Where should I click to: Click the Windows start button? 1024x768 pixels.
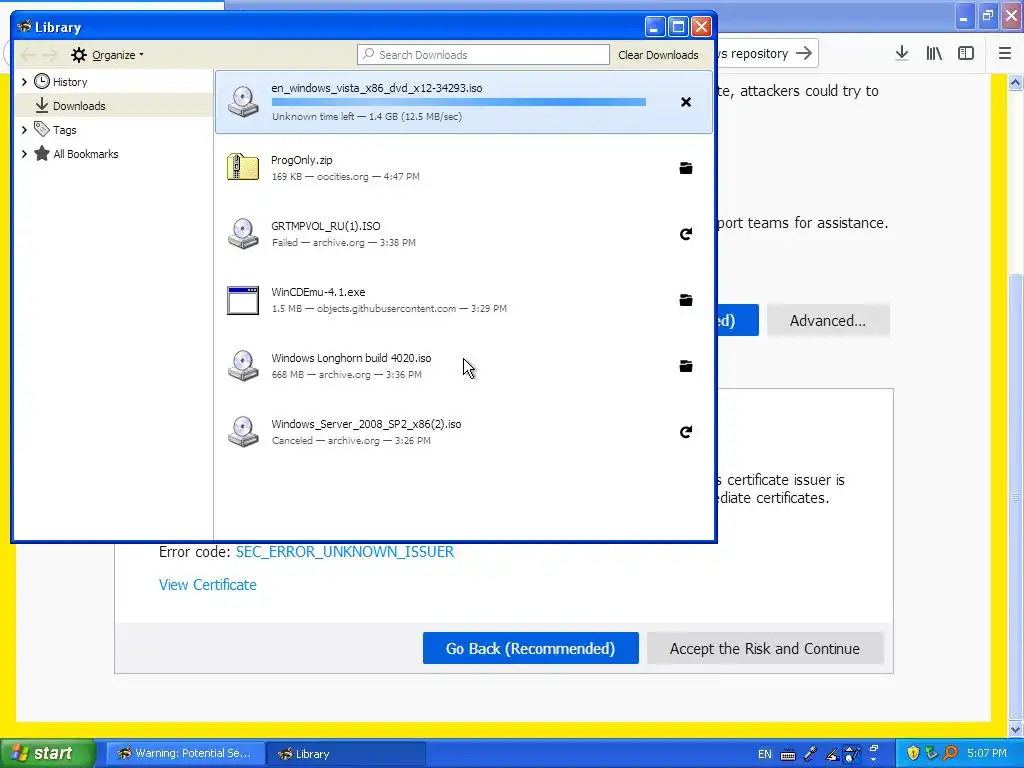[x=47, y=753]
